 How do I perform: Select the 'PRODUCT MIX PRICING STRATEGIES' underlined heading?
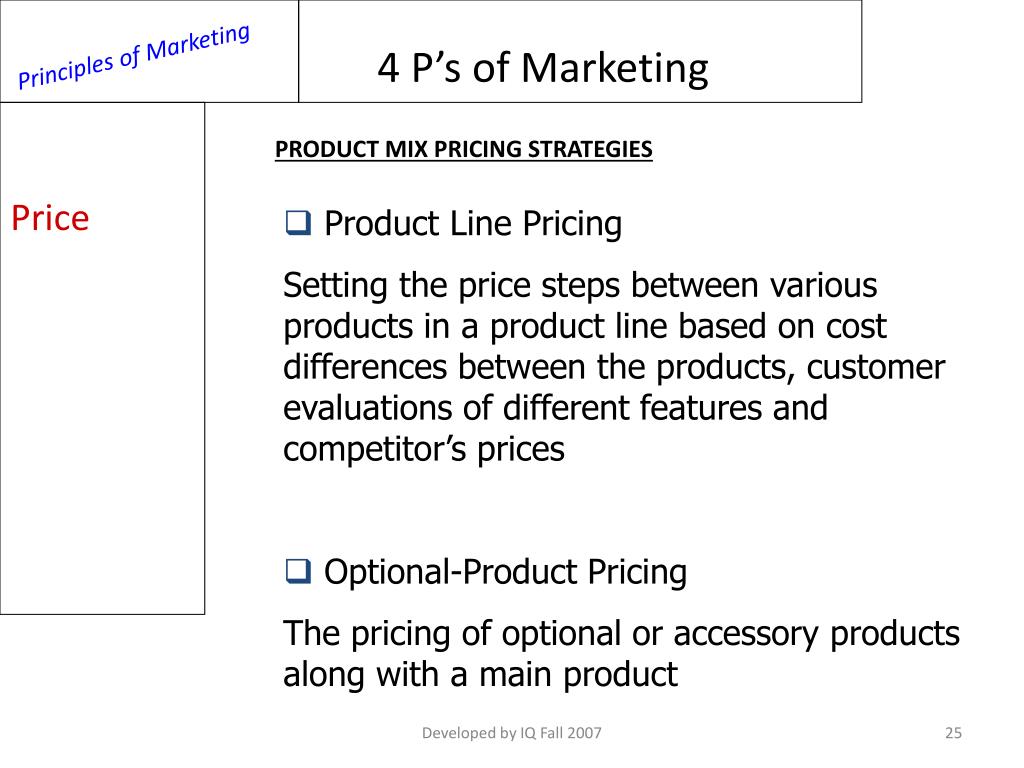(x=463, y=149)
